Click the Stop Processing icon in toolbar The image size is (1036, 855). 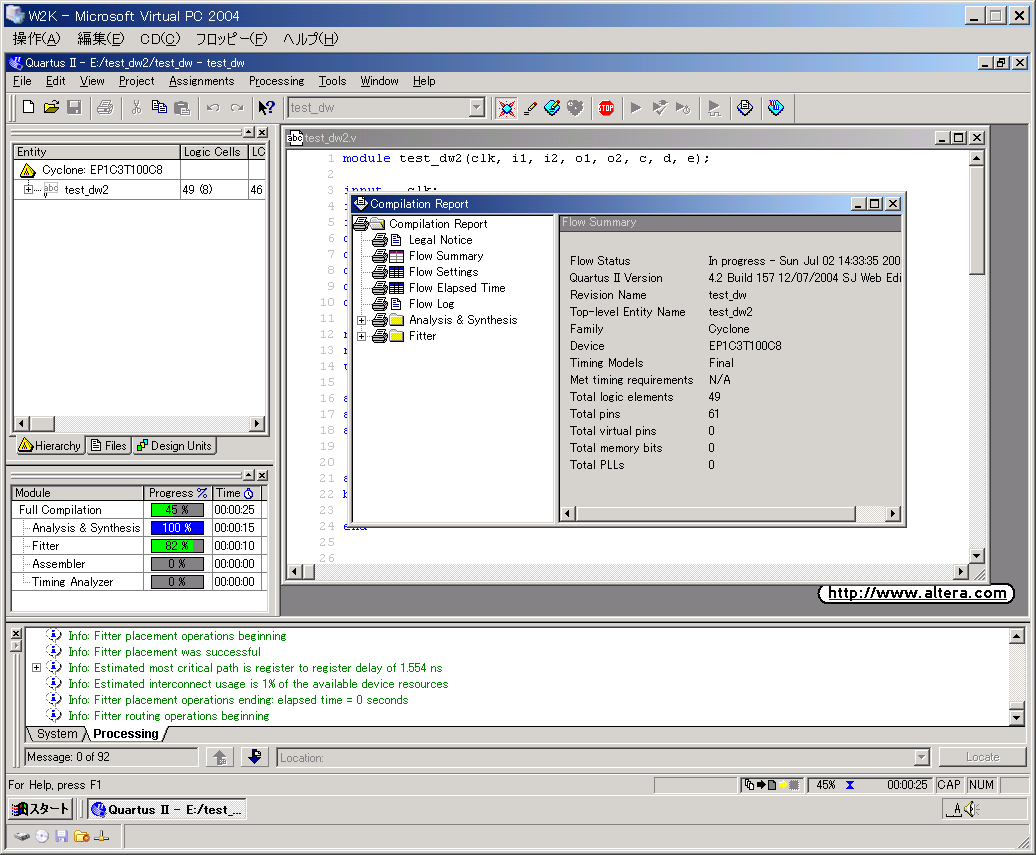pyautogui.click(x=606, y=108)
